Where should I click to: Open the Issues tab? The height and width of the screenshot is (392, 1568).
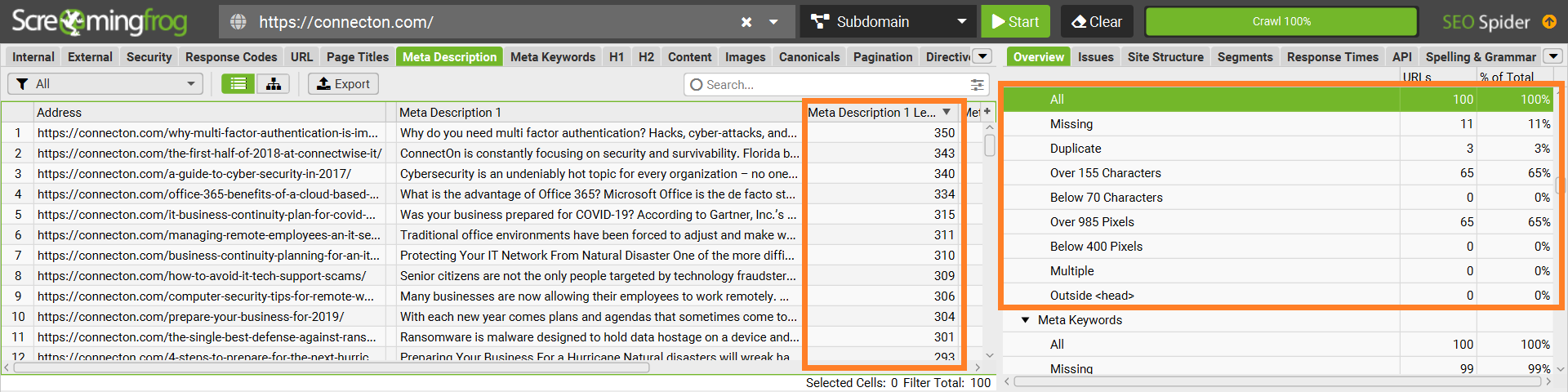tap(1095, 56)
